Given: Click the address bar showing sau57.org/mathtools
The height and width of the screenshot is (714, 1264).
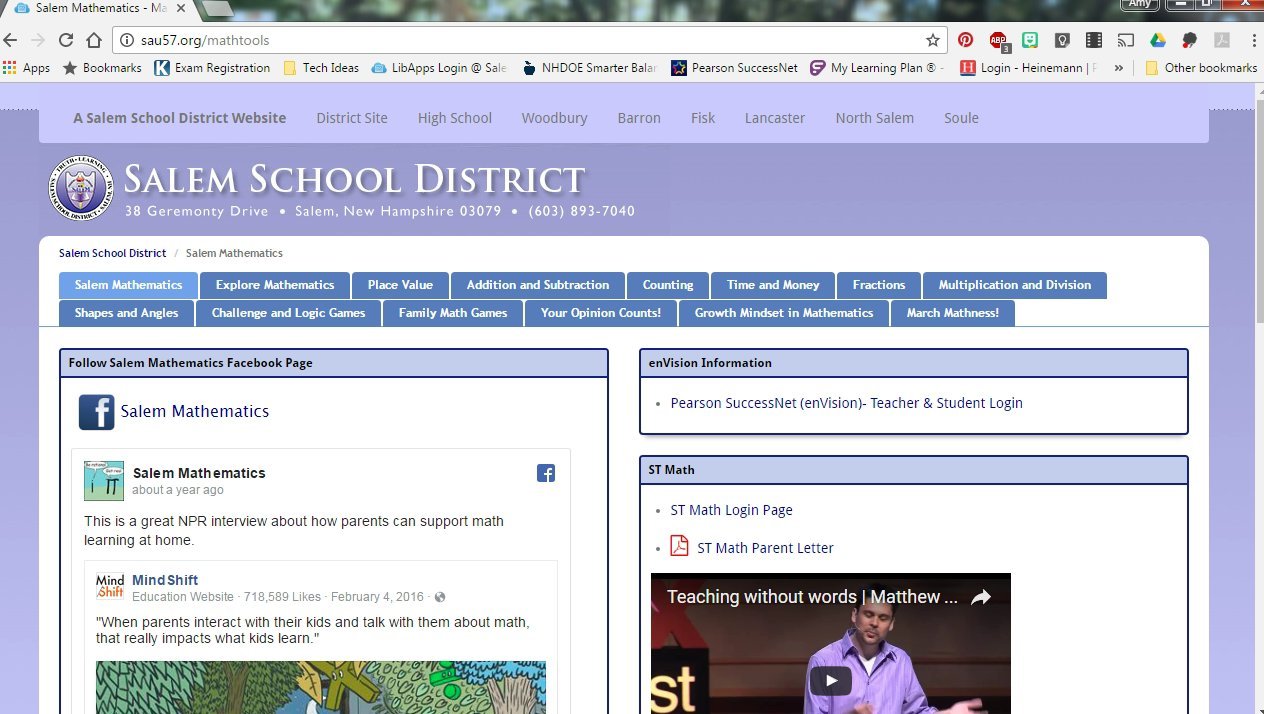Looking at the screenshot, I should click(x=520, y=41).
